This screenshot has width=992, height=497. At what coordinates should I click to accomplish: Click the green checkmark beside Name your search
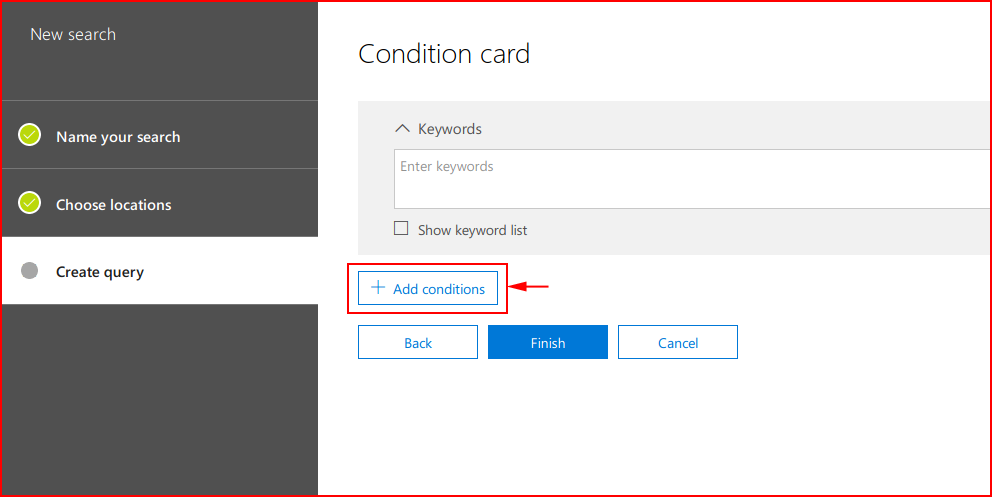pyautogui.click(x=29, y=135)
